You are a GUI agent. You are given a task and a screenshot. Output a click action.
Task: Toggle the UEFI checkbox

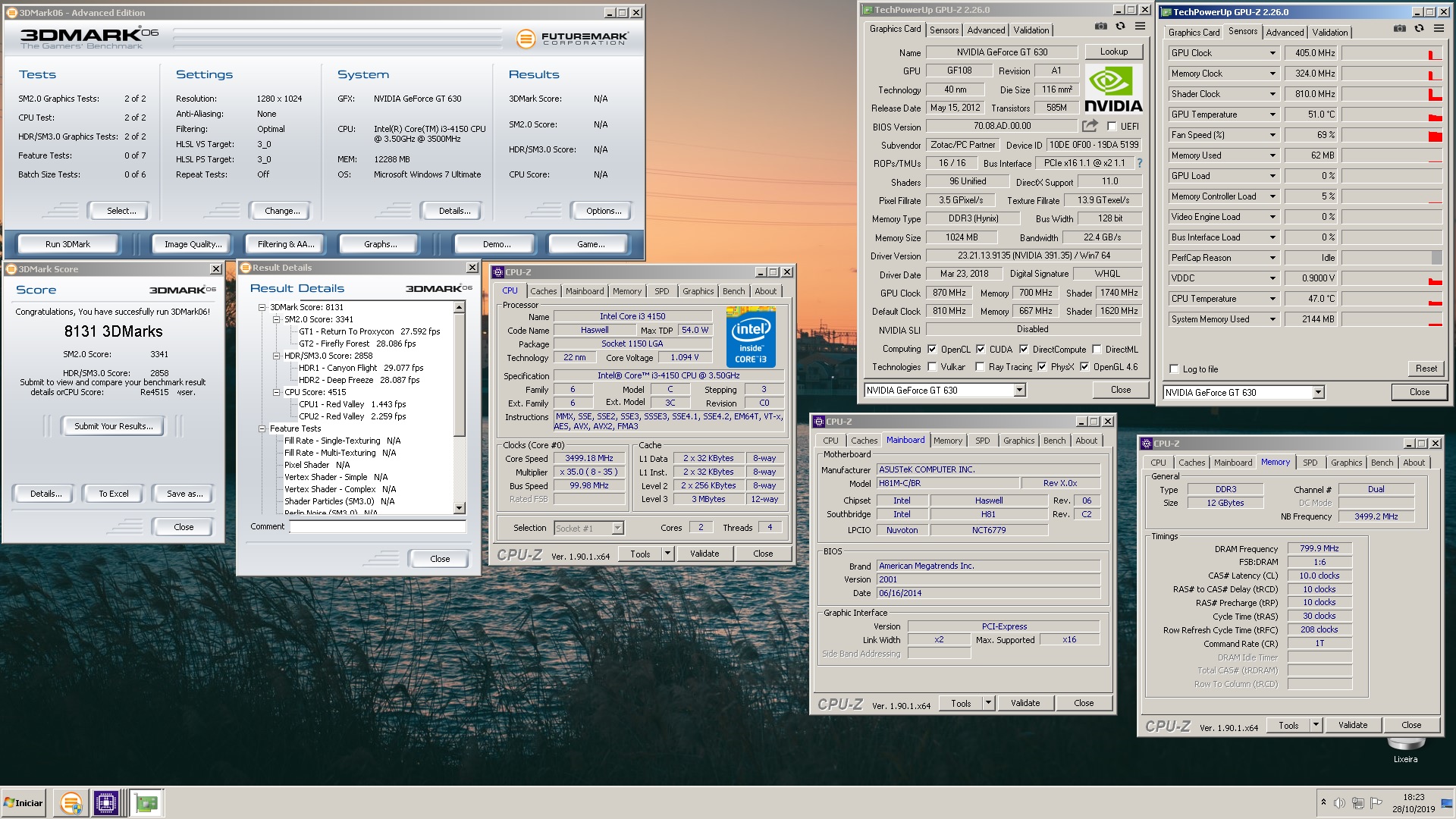click(1112, 127)
